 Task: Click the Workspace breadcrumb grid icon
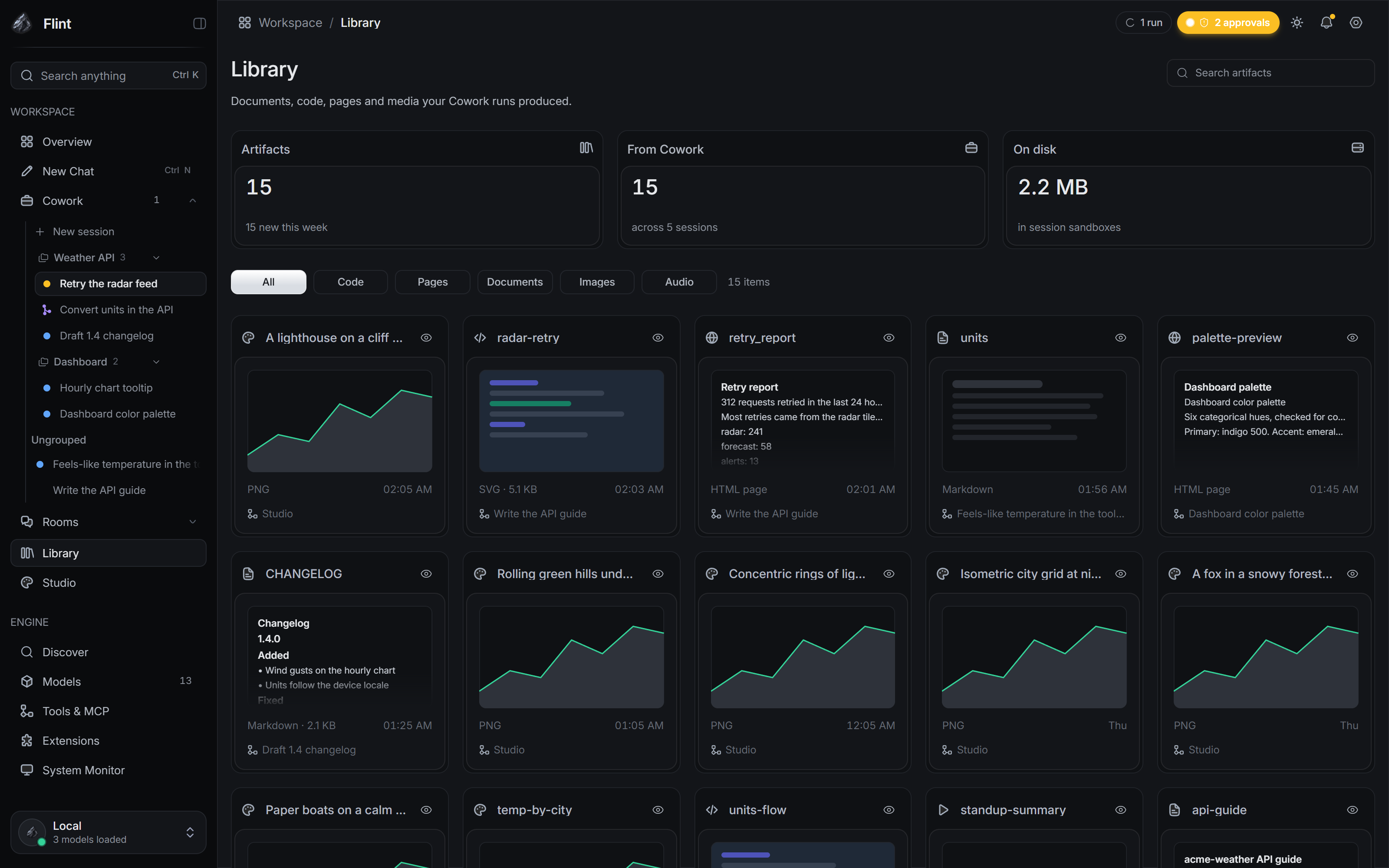(244, 23)
